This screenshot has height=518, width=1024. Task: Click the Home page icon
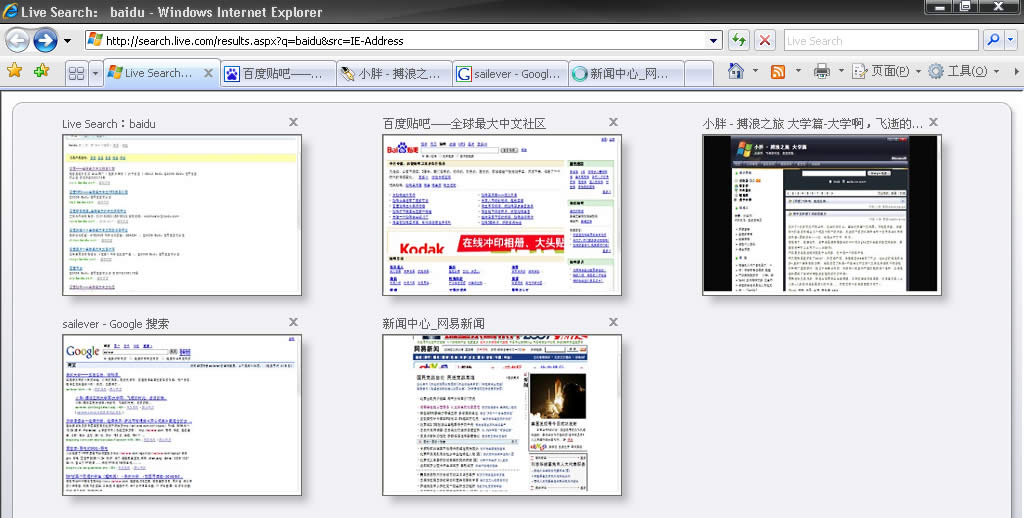click(736, 71)
